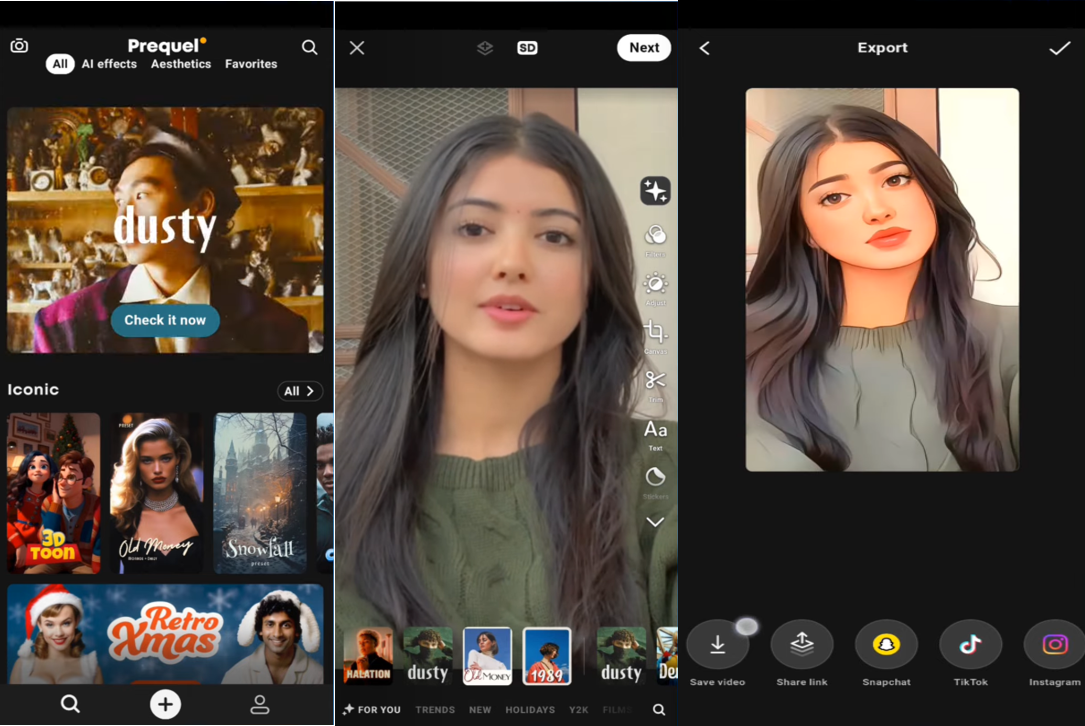Select the Snowfall preset card

pos(260,493)
